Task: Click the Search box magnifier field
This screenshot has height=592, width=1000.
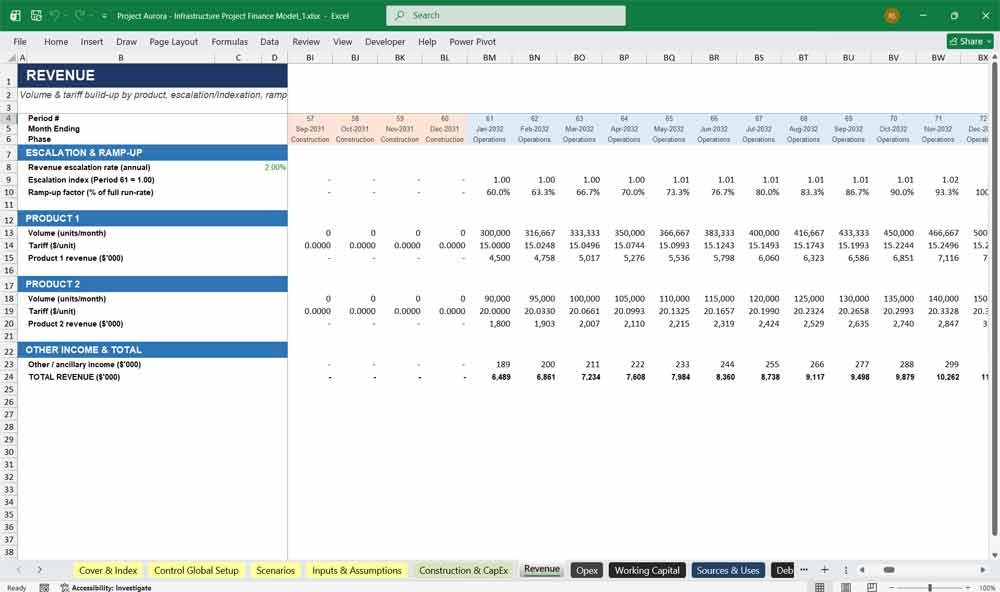Action: (506, 15)
